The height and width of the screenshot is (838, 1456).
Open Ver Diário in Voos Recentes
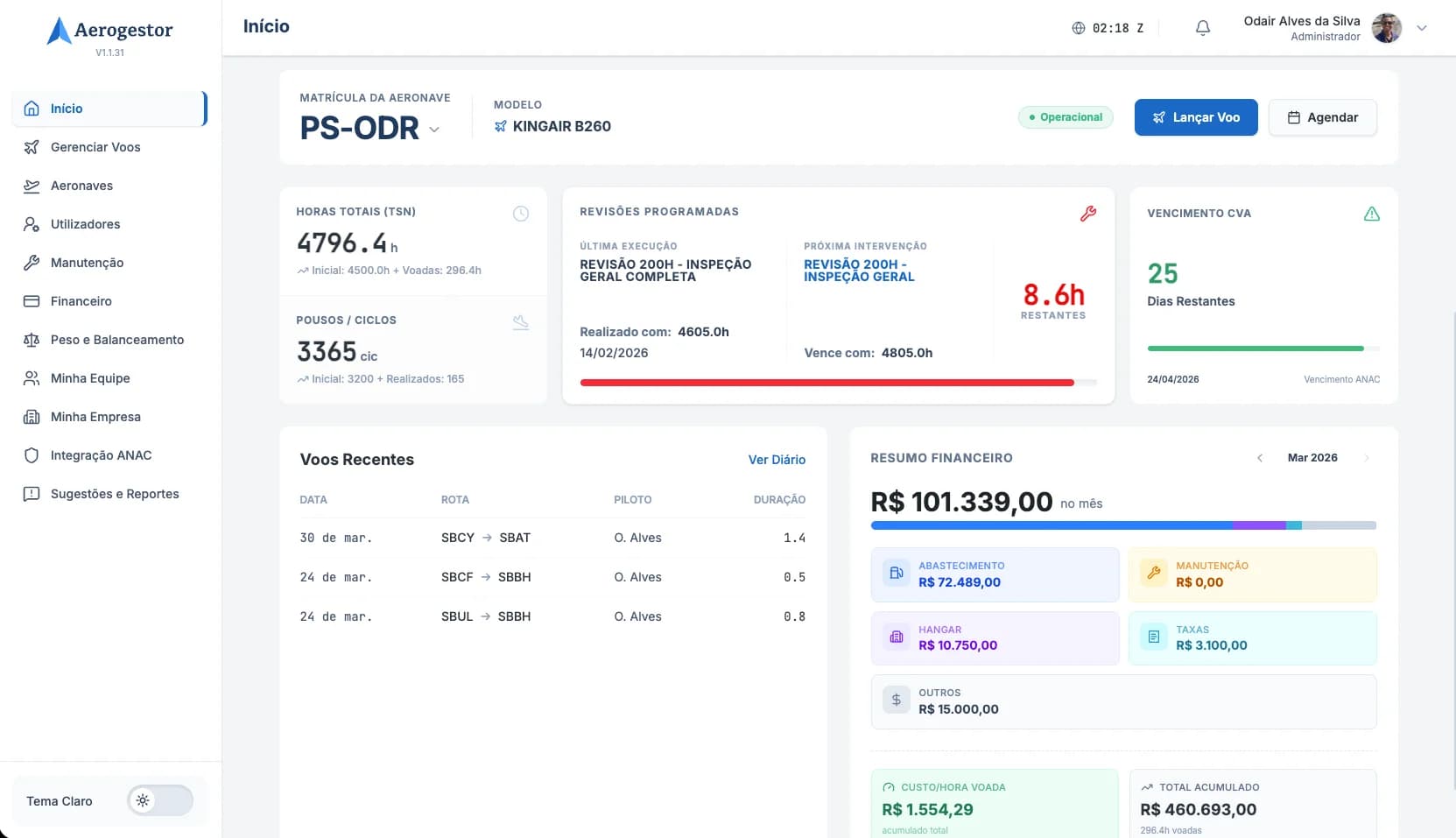pyautogui.click(x=776, y=459)
